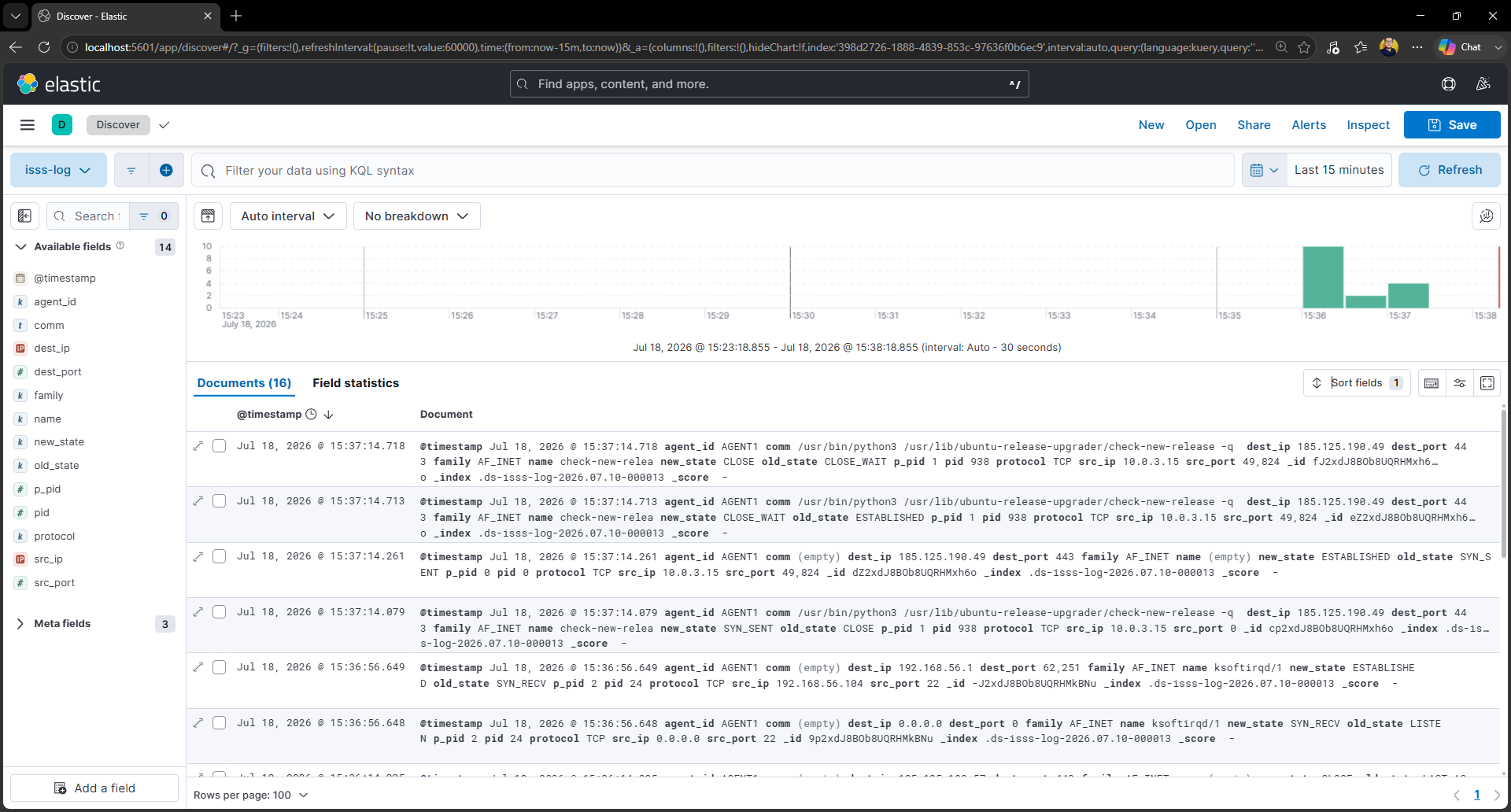This screenshot has height=812, width=1511.
Task: Select the row checkbox for 15:37:14.261
Action: tap(220, 556)
